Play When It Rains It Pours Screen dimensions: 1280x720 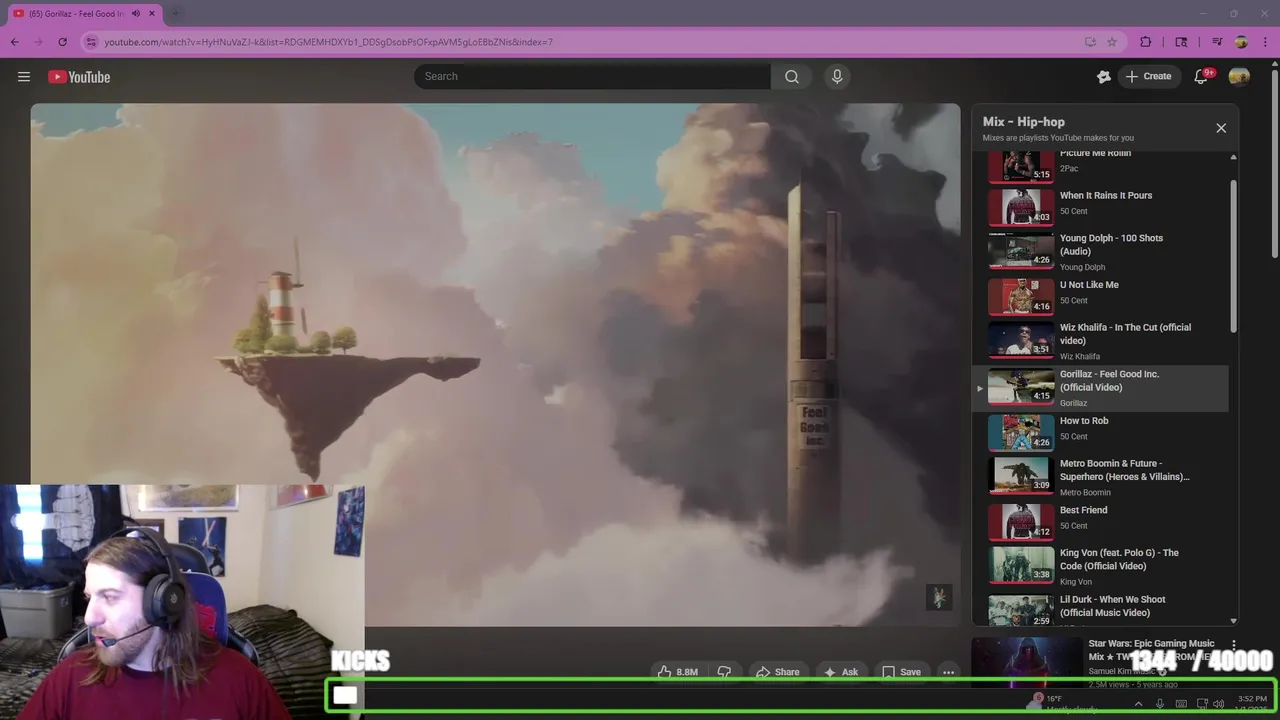click(1102, 207)
